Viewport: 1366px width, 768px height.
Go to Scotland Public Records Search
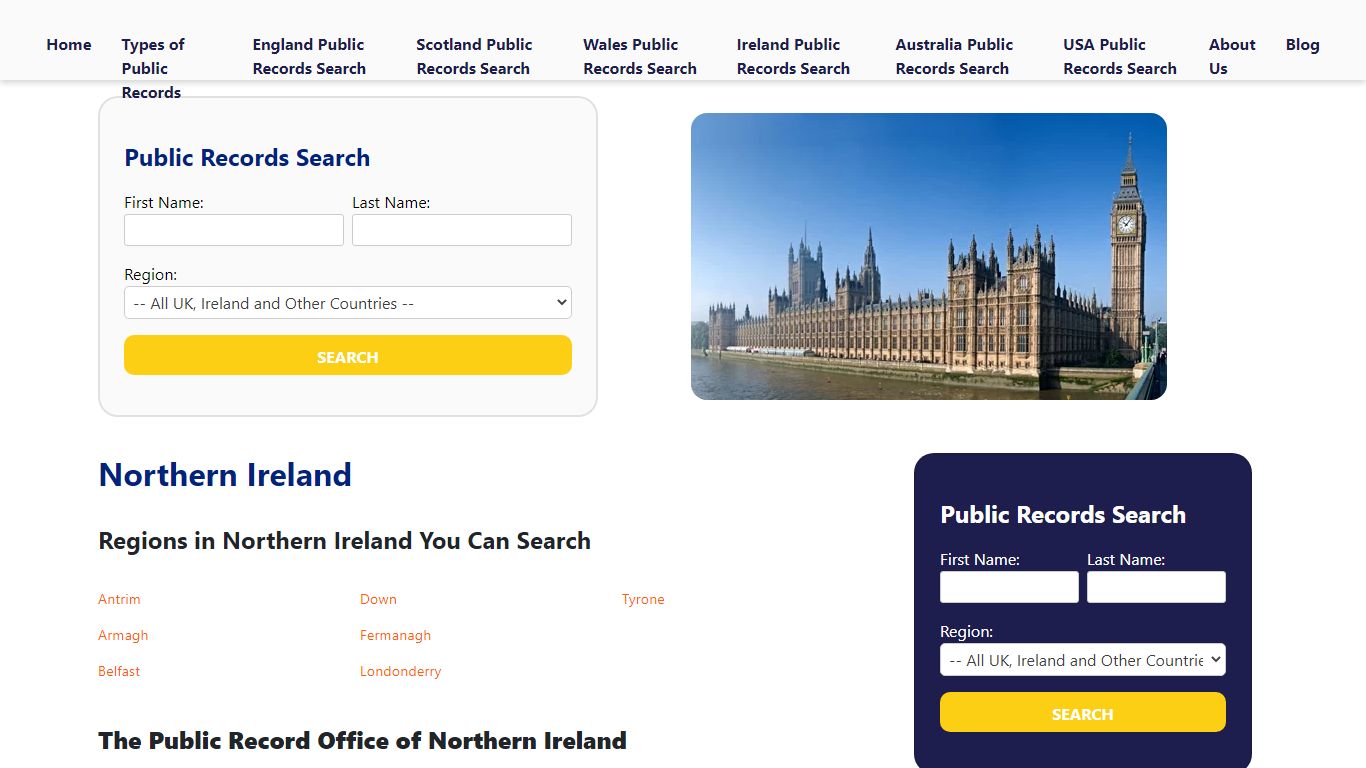click(x=474, y=57)
